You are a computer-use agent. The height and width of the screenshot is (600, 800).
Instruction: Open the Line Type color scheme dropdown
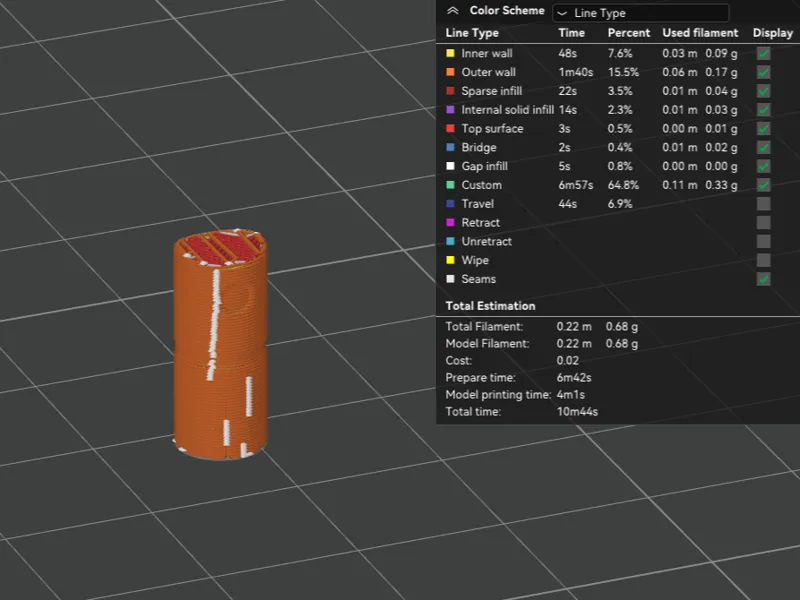point(641,13)
